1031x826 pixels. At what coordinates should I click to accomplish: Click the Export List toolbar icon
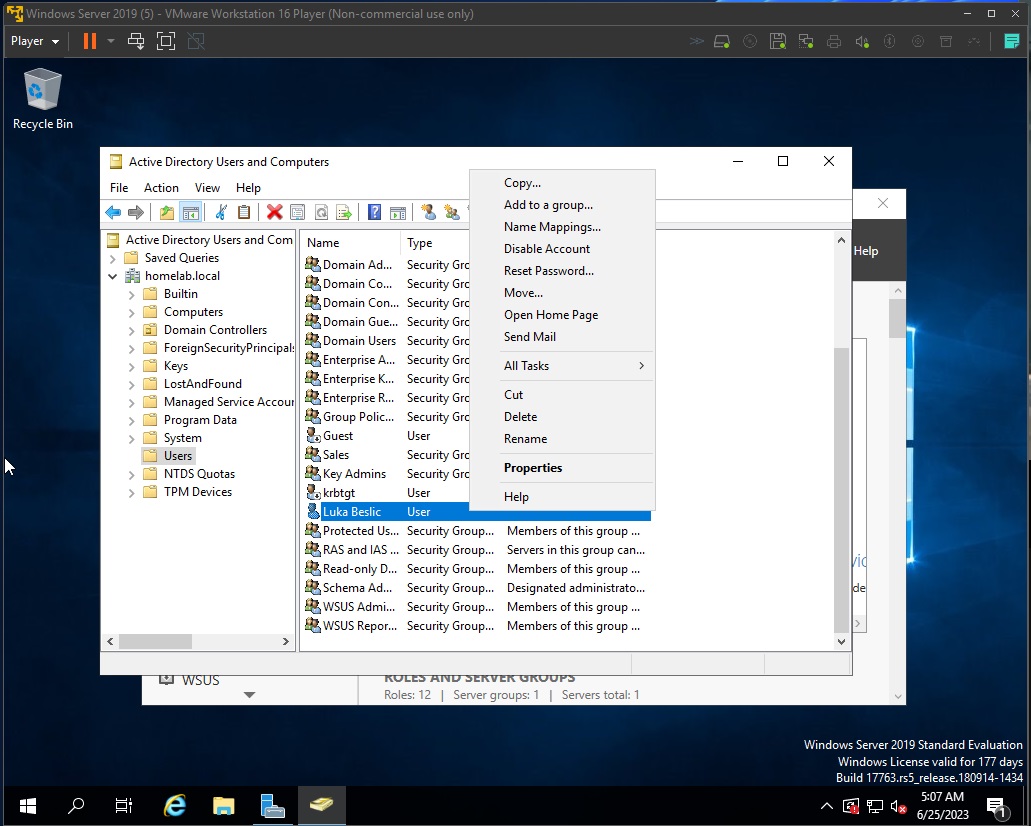(x=344, y=212)
